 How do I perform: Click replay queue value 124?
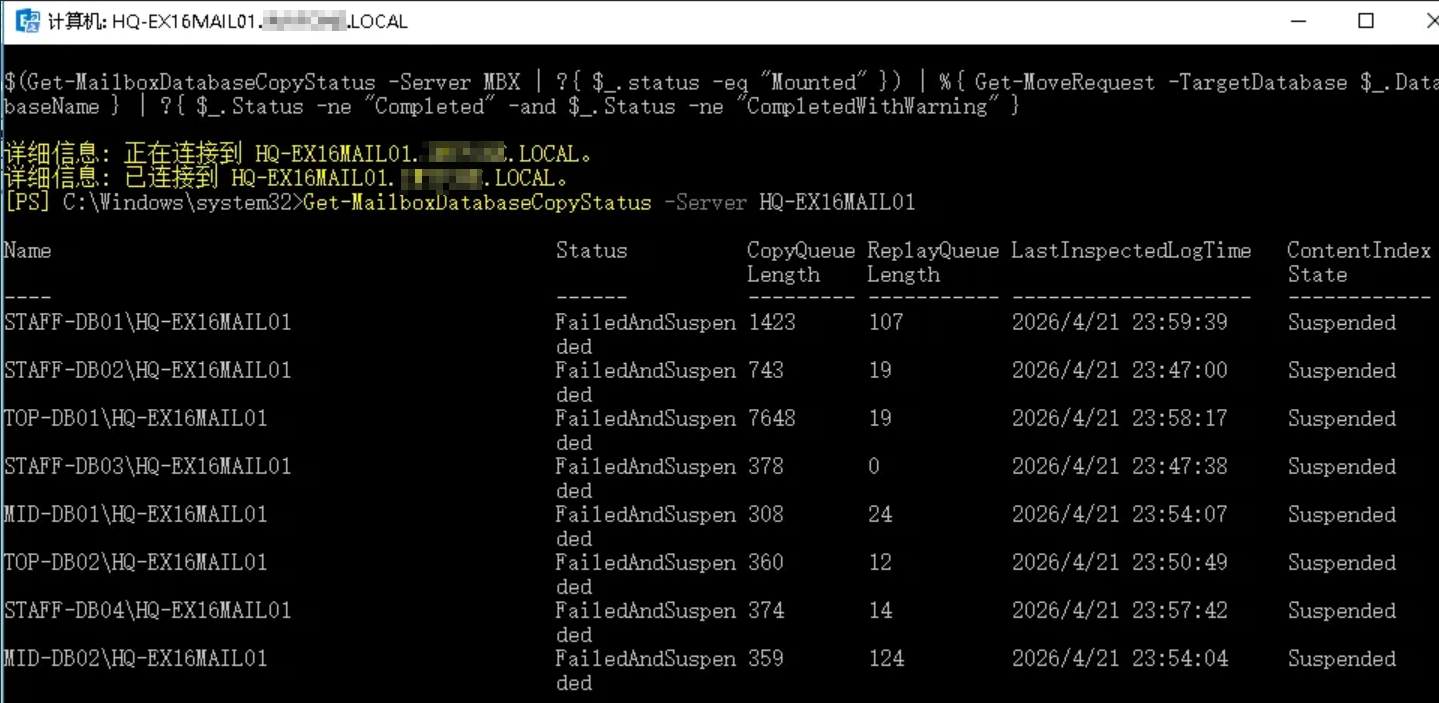pos(885,659)
